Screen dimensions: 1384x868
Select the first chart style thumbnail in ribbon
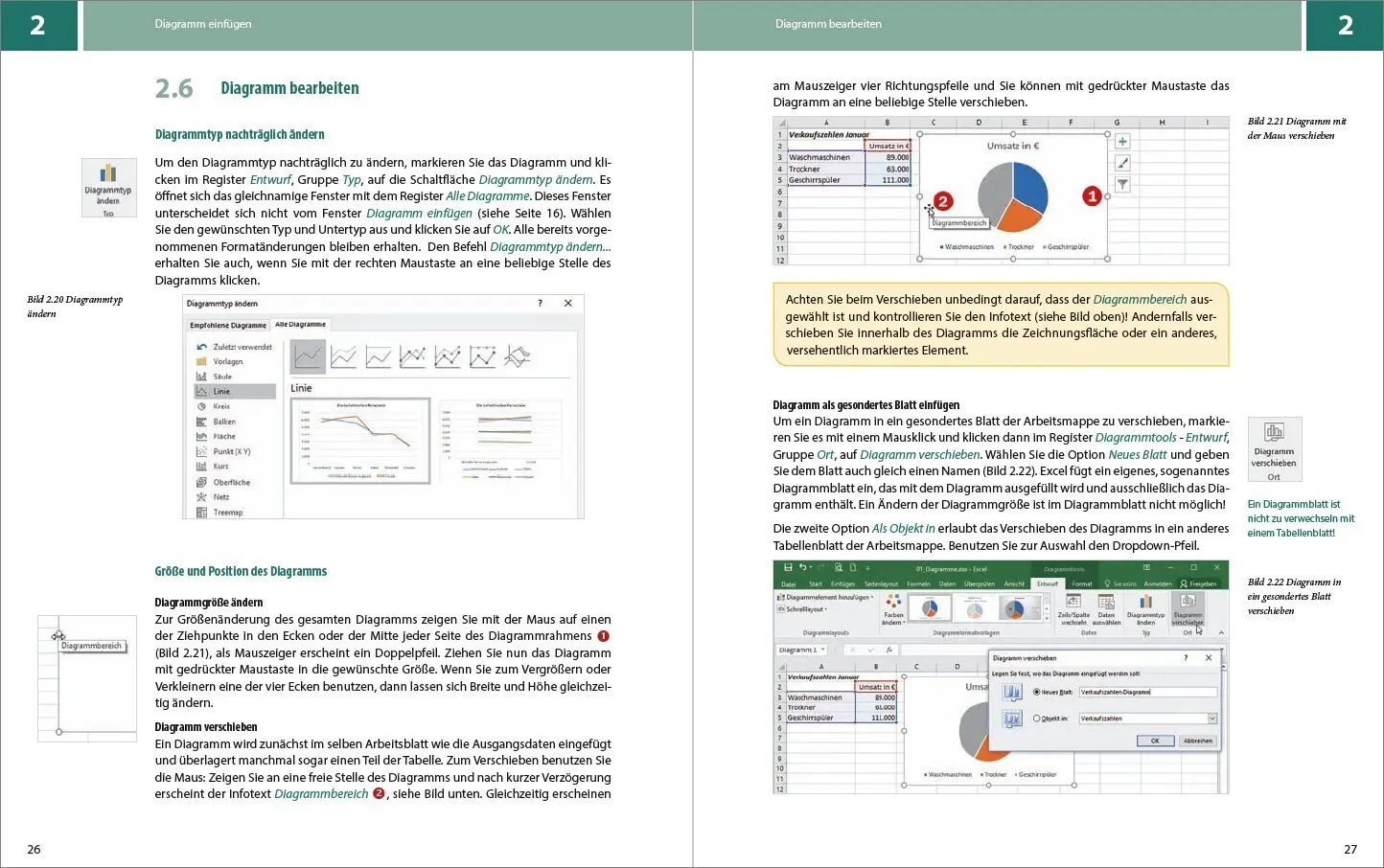pyautogui.click(x=929, y=608)
